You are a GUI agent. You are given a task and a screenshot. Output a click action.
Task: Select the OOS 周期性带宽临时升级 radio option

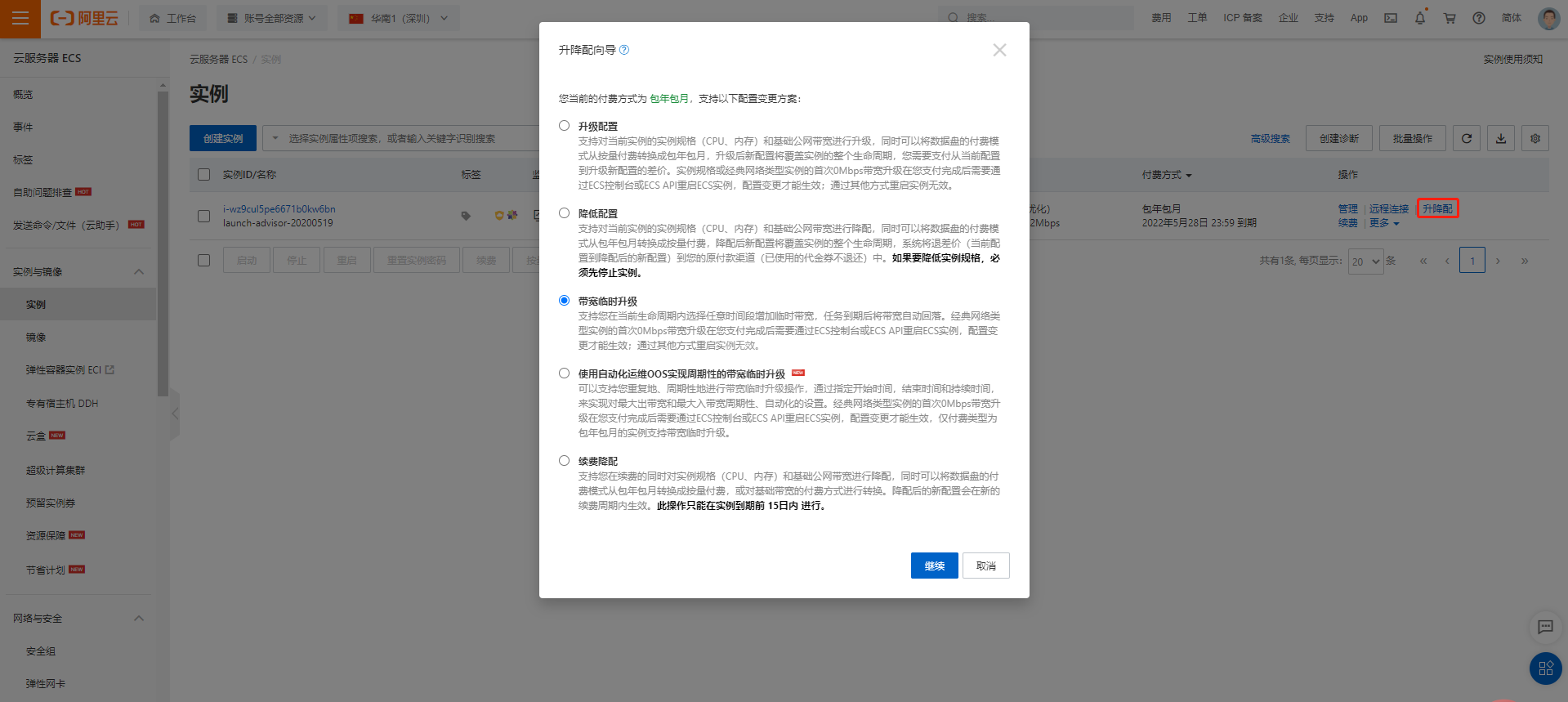click(x=564, y=373)
